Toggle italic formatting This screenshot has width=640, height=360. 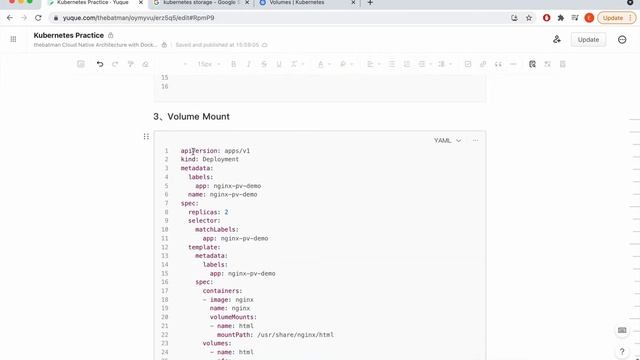[x=248, y=64]
